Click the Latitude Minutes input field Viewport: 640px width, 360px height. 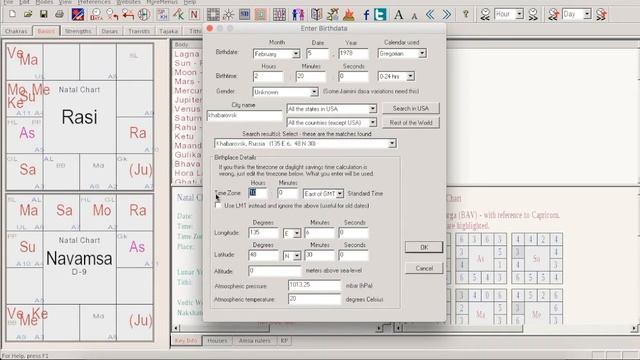[x=319, y=255]
